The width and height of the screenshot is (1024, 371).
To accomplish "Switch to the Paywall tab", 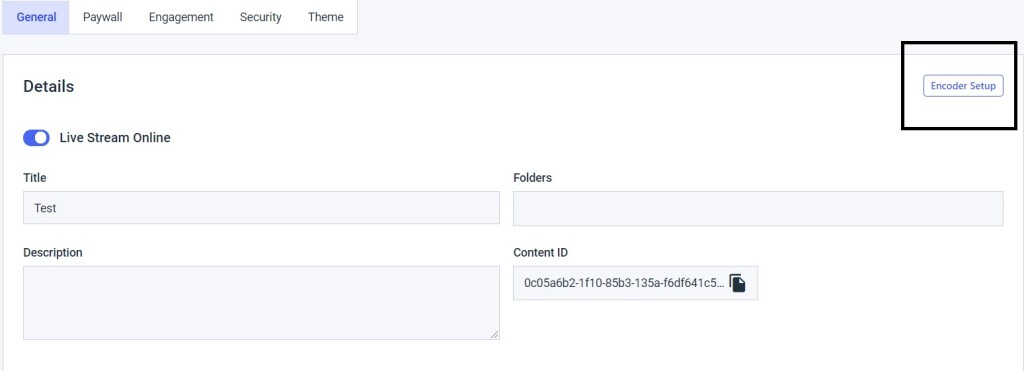I will (103, 17).
